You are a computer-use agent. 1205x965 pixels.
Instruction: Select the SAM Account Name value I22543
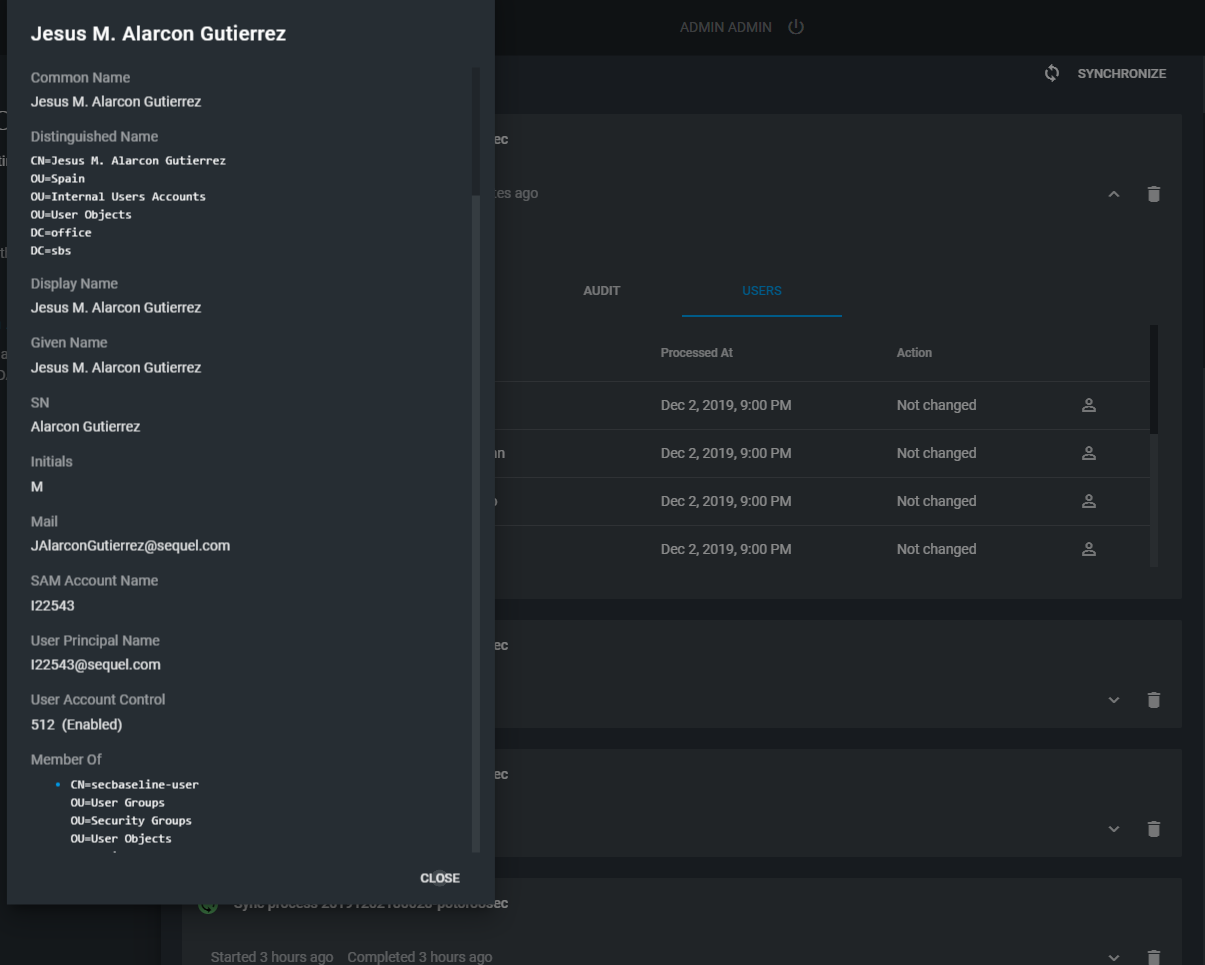(x=53, y=605)
